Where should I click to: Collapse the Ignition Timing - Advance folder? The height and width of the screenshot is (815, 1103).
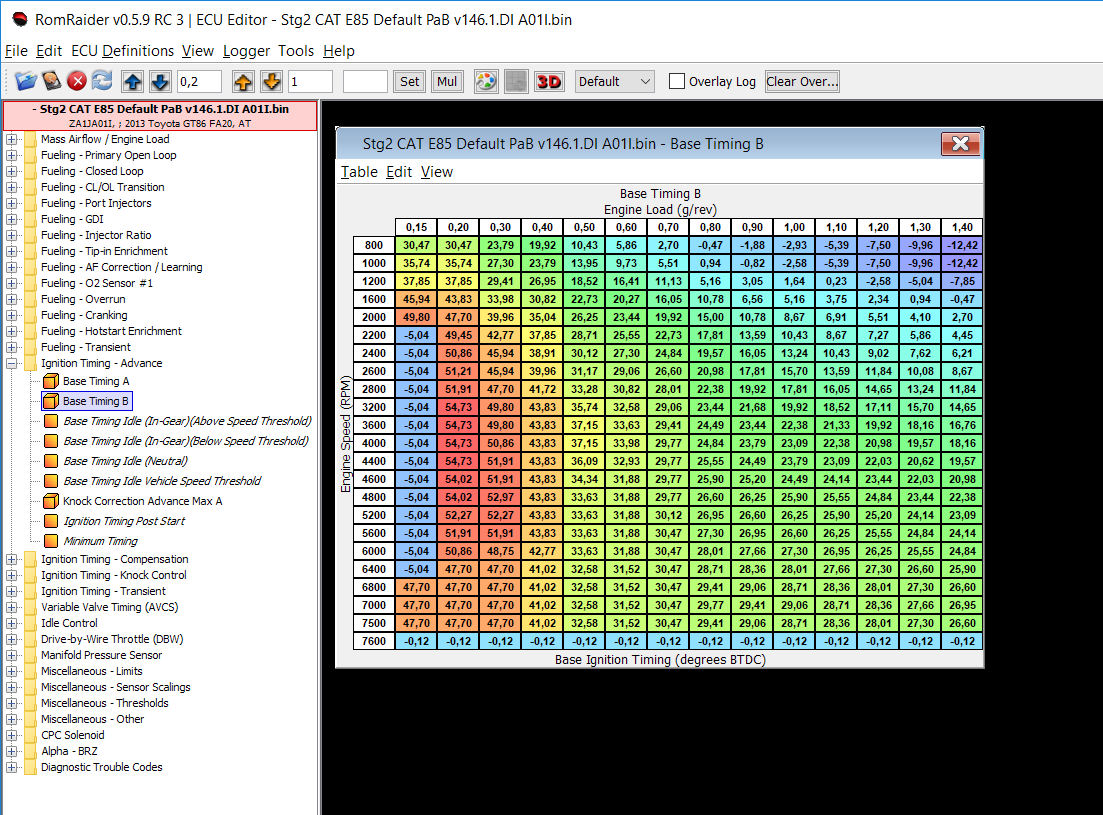click(12, 363)
